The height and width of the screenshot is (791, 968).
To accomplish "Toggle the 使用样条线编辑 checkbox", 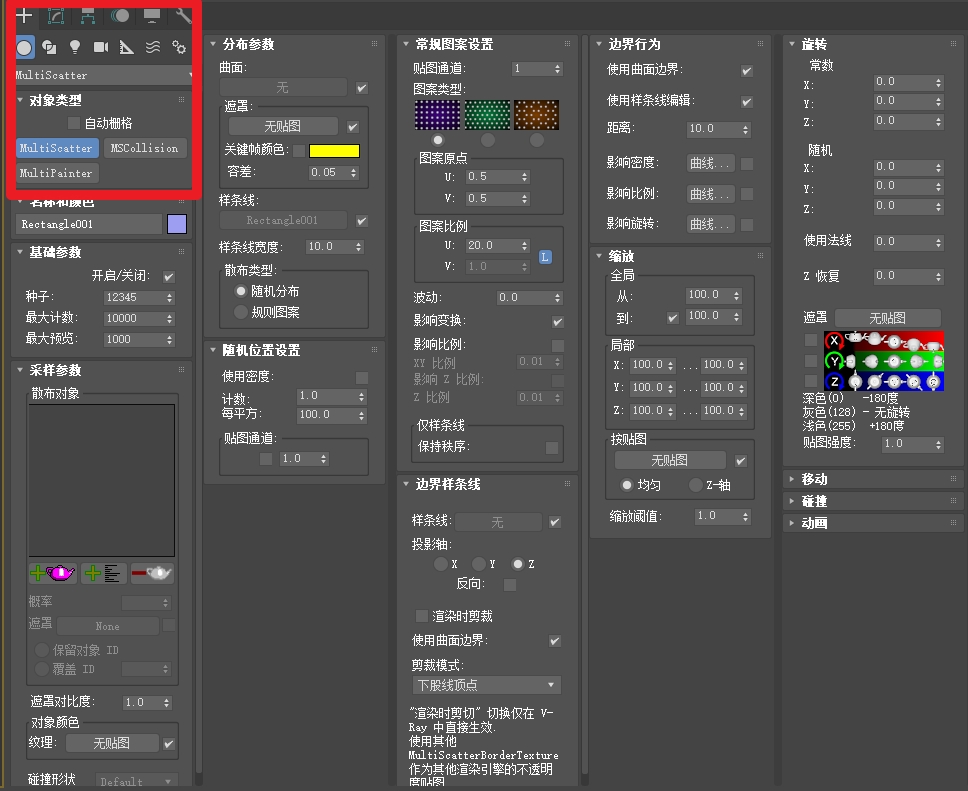I will [746, 101].
